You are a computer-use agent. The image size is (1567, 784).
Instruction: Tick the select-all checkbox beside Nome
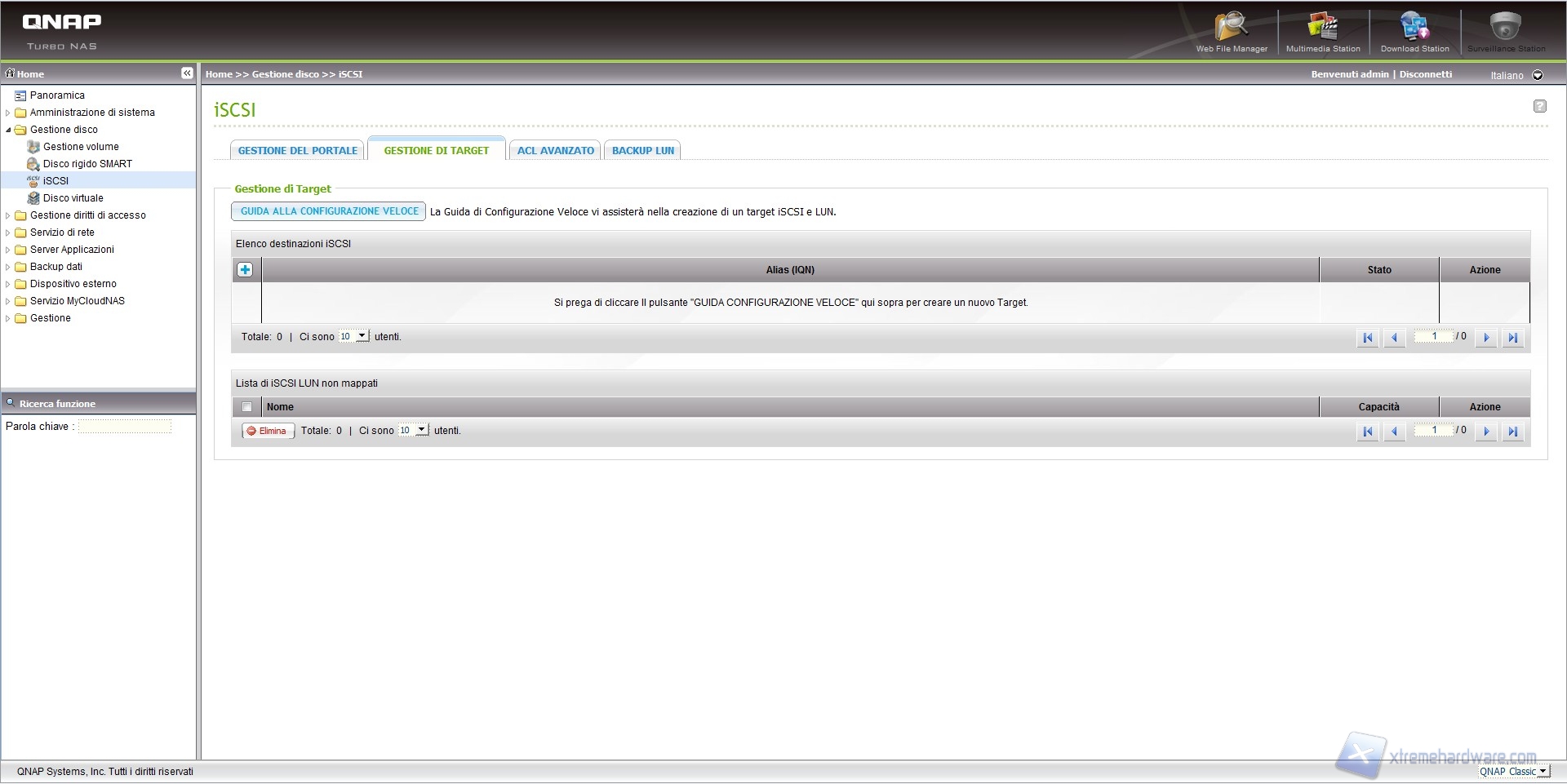click(246, 407)
